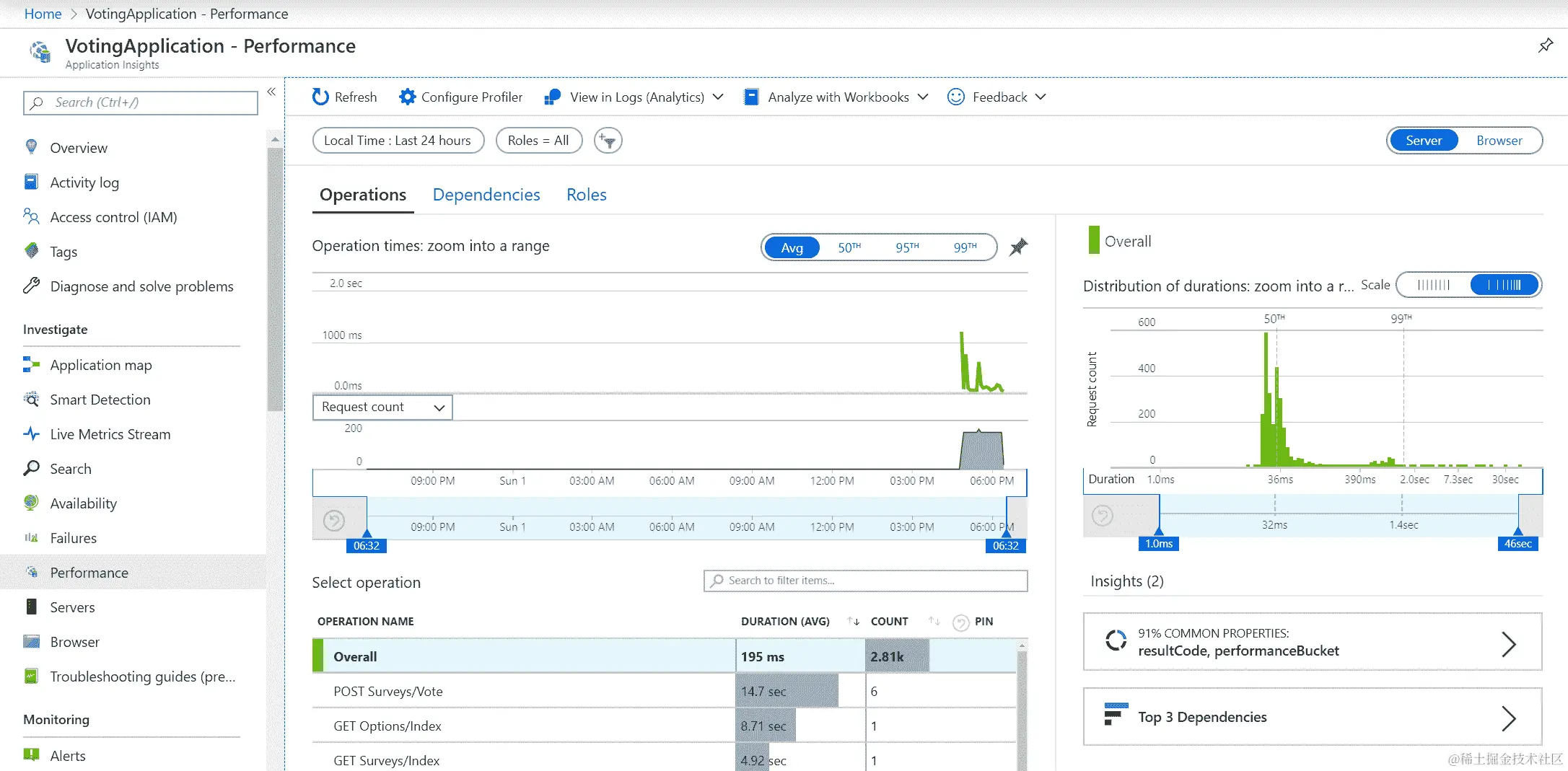
Task: Choose logarithmic scale for distribution chart
Action: point(1505,285)
